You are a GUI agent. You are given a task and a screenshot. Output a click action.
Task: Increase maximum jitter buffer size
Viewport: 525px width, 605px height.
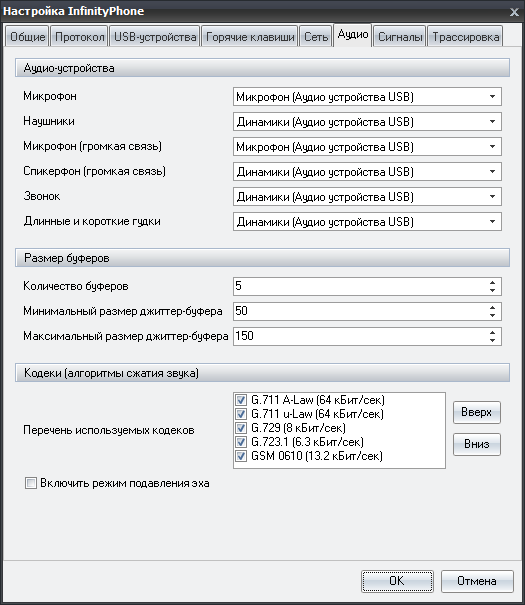tap(492, 333)
